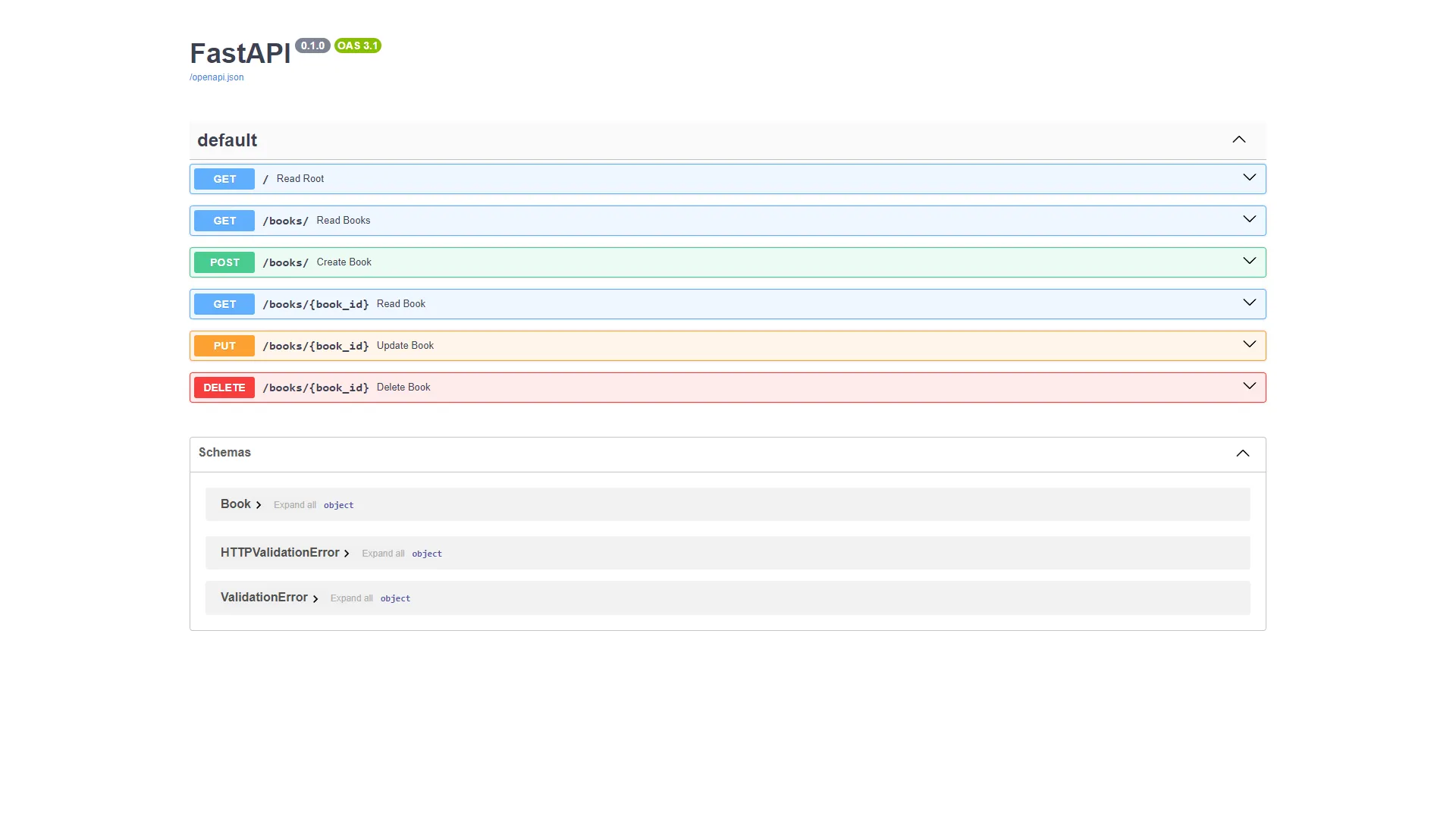Collapse the default section with its chevron
The width and height of the screenshot is (1456, 819).
click(x=1238, y=140)
